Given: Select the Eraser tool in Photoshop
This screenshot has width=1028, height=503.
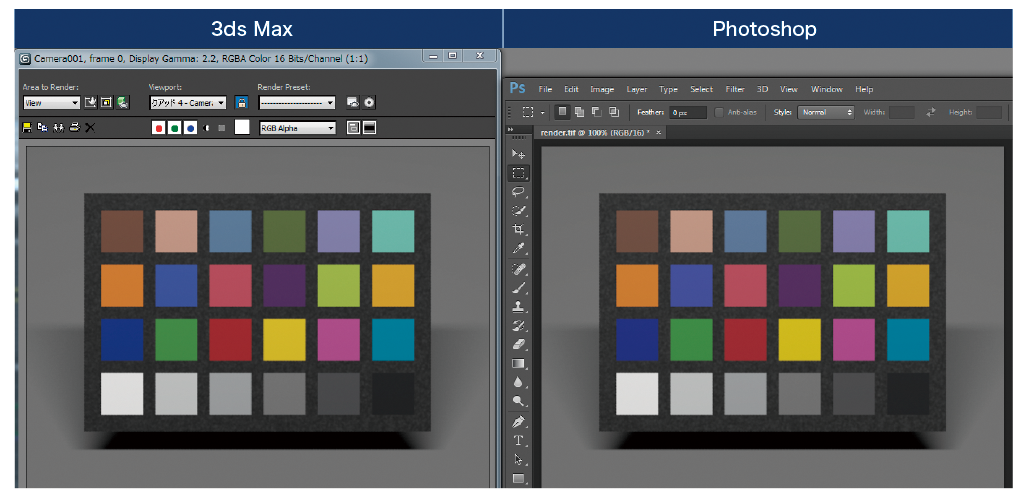Looking at the screenshot, I should coord(519,344).
